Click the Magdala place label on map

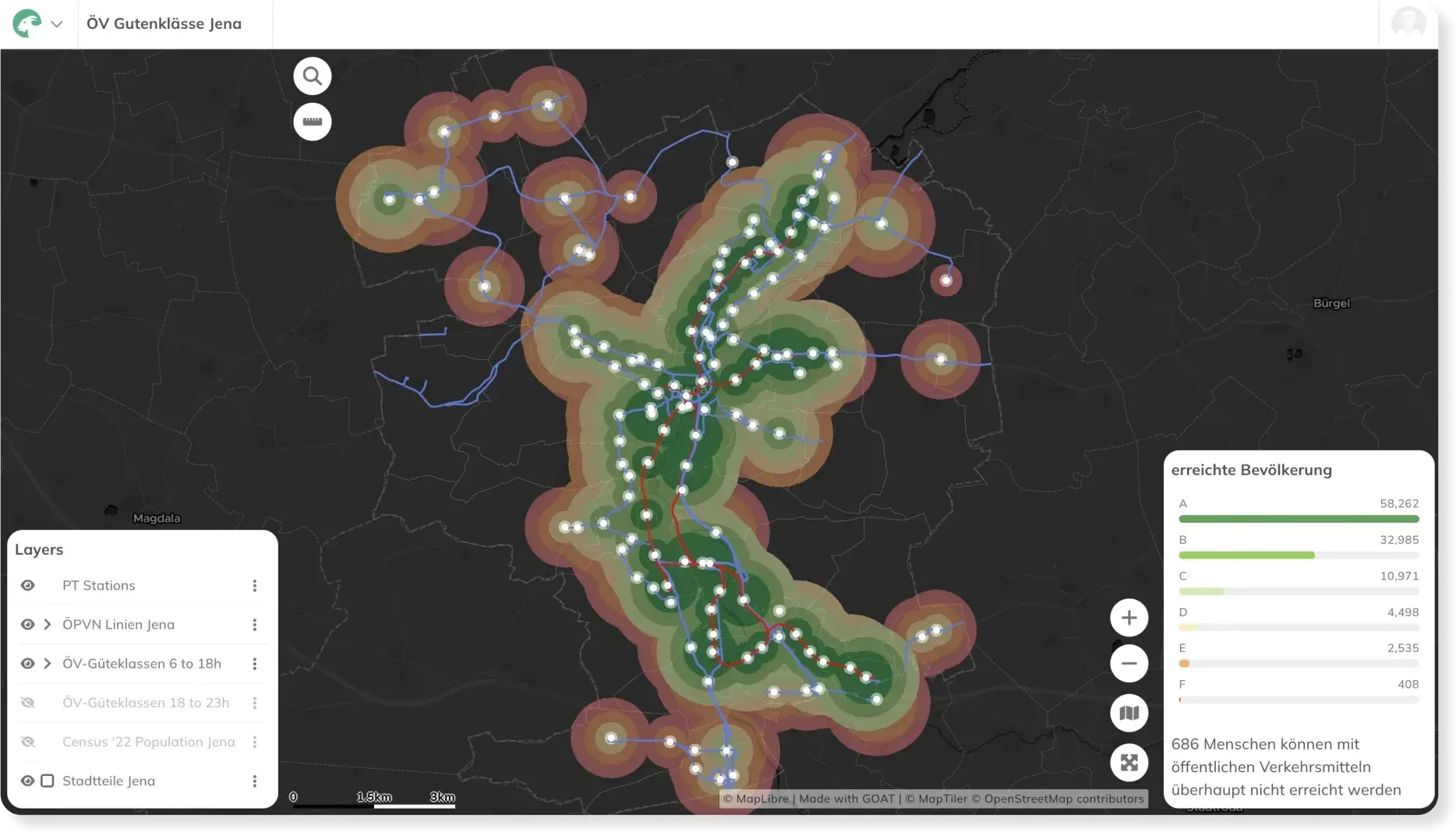tap(157, 518)
